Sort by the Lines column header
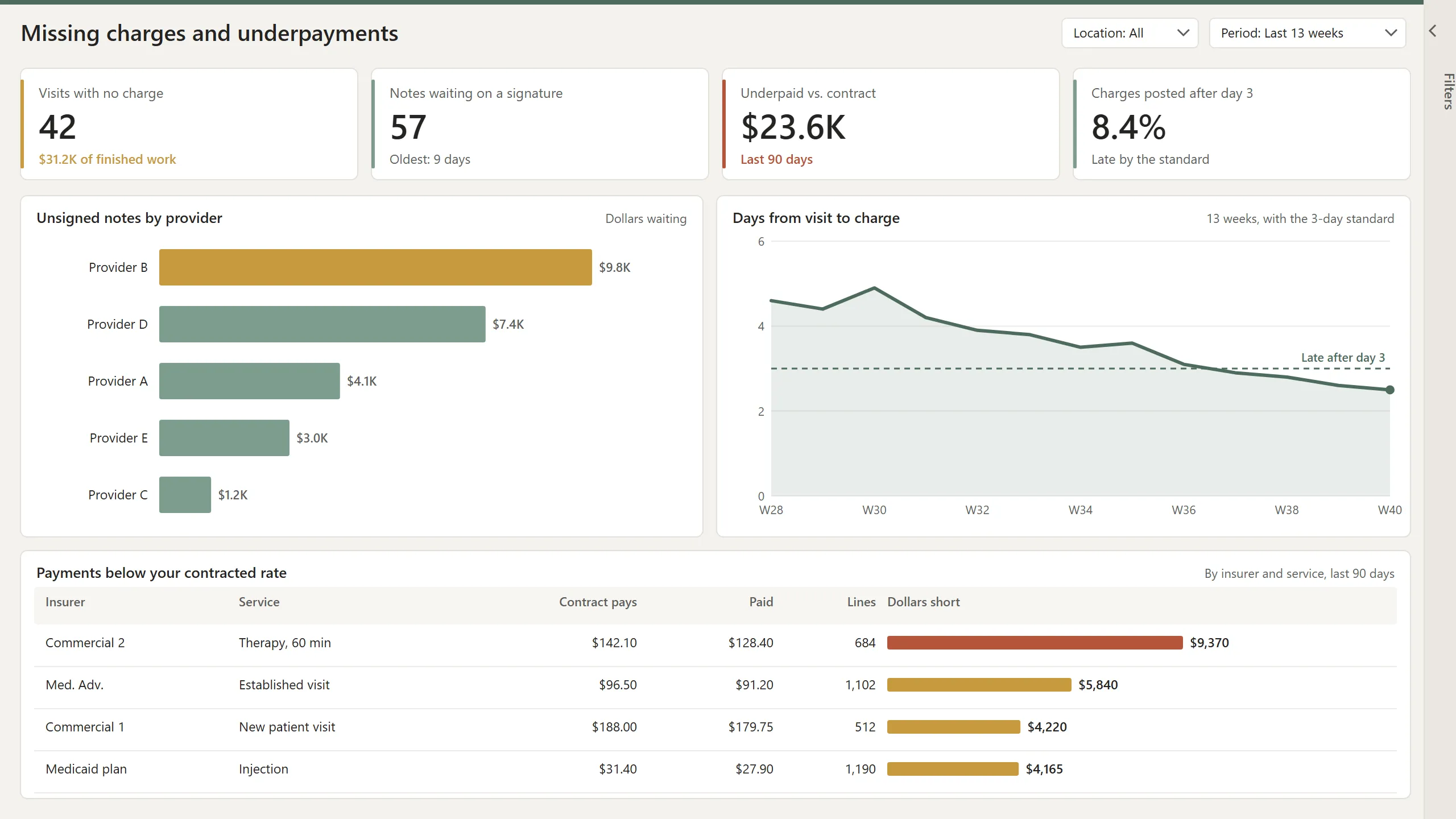 [861, 602]
